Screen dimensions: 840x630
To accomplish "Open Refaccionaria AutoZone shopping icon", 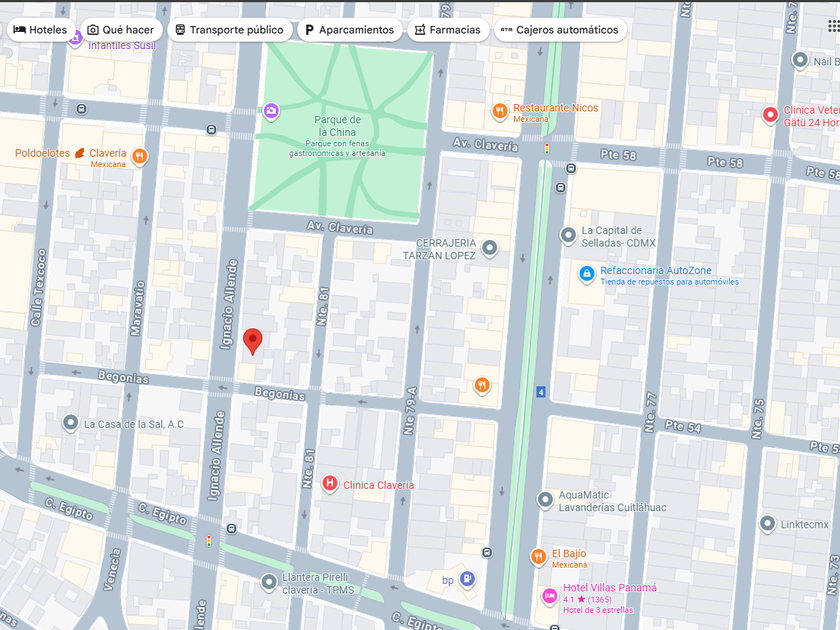I will 587,274.
